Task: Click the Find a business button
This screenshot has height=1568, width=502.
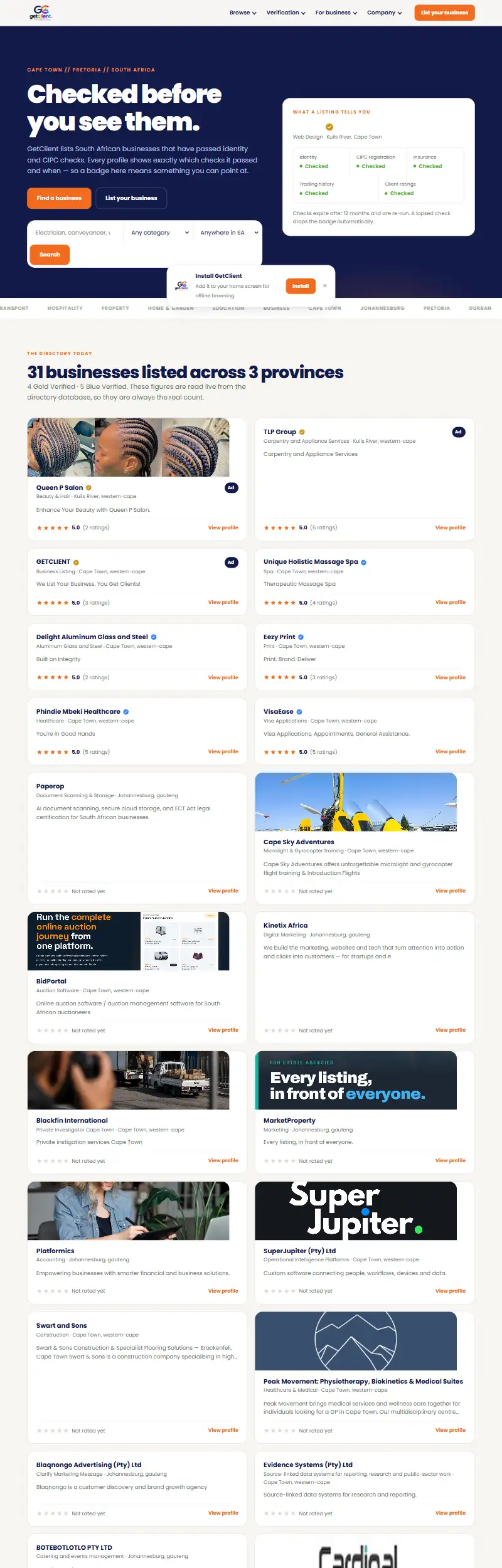Action: pos(59,198)
